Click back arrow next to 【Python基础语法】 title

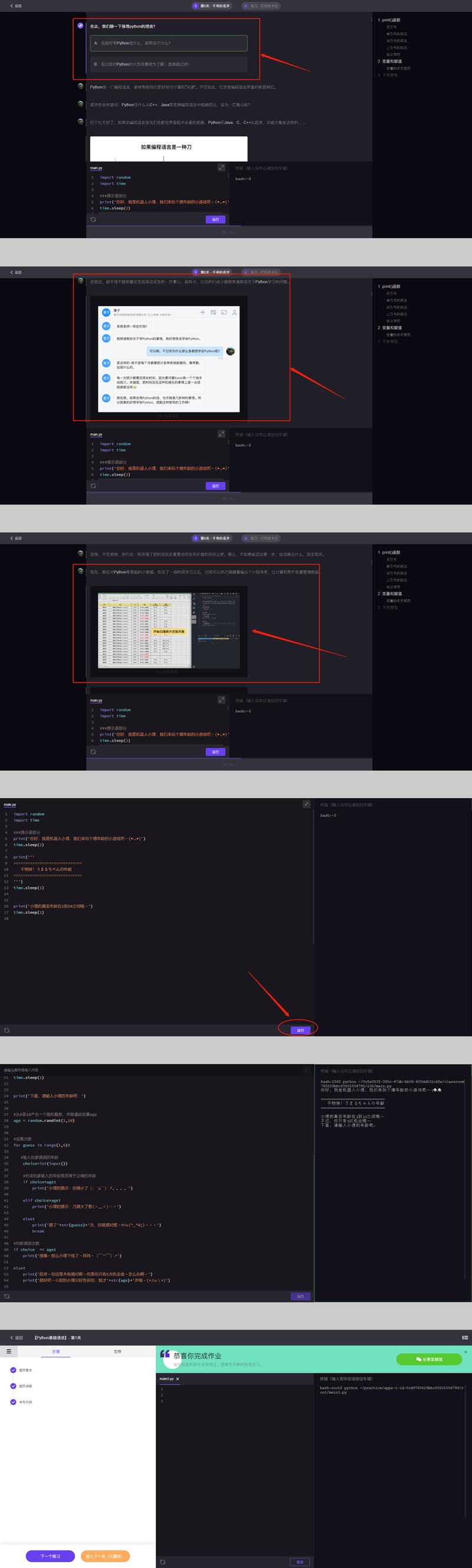tap(12, 1337)
